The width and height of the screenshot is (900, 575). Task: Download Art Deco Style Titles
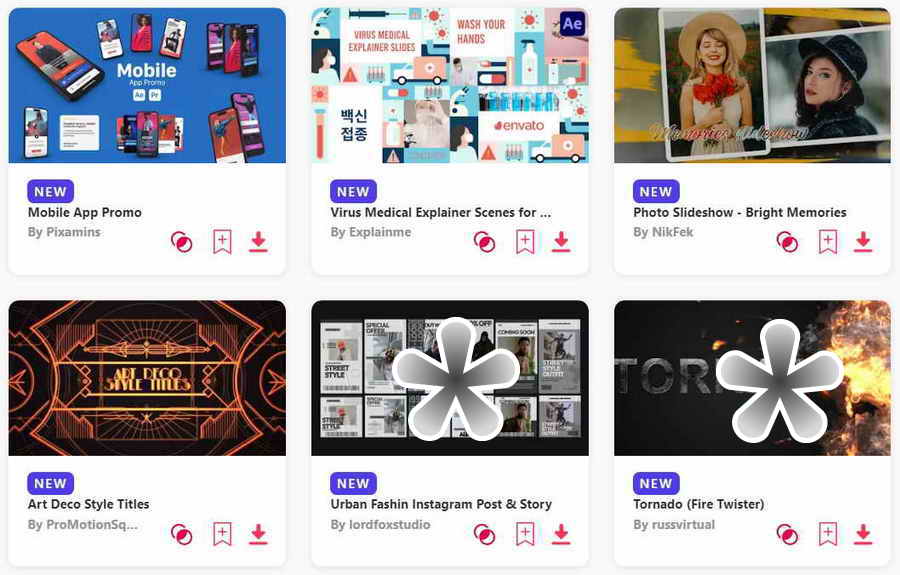258,534
